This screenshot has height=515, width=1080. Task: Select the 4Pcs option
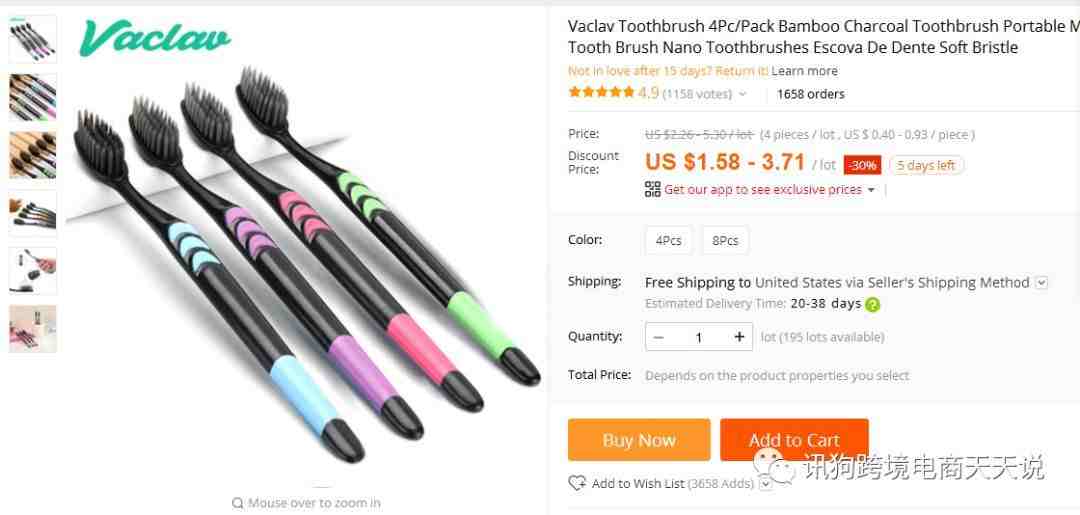pyautogui.click(x=669, y=240)
